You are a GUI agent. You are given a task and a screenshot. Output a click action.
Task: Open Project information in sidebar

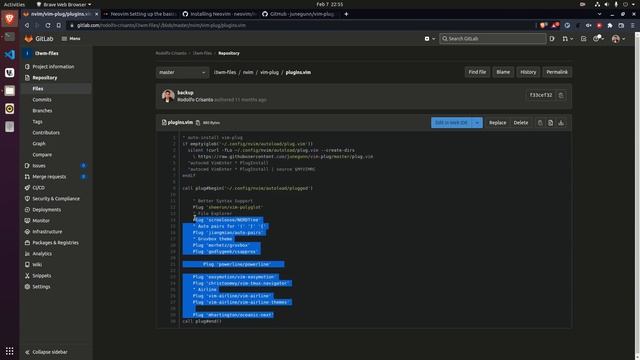(x=53, y=67)
